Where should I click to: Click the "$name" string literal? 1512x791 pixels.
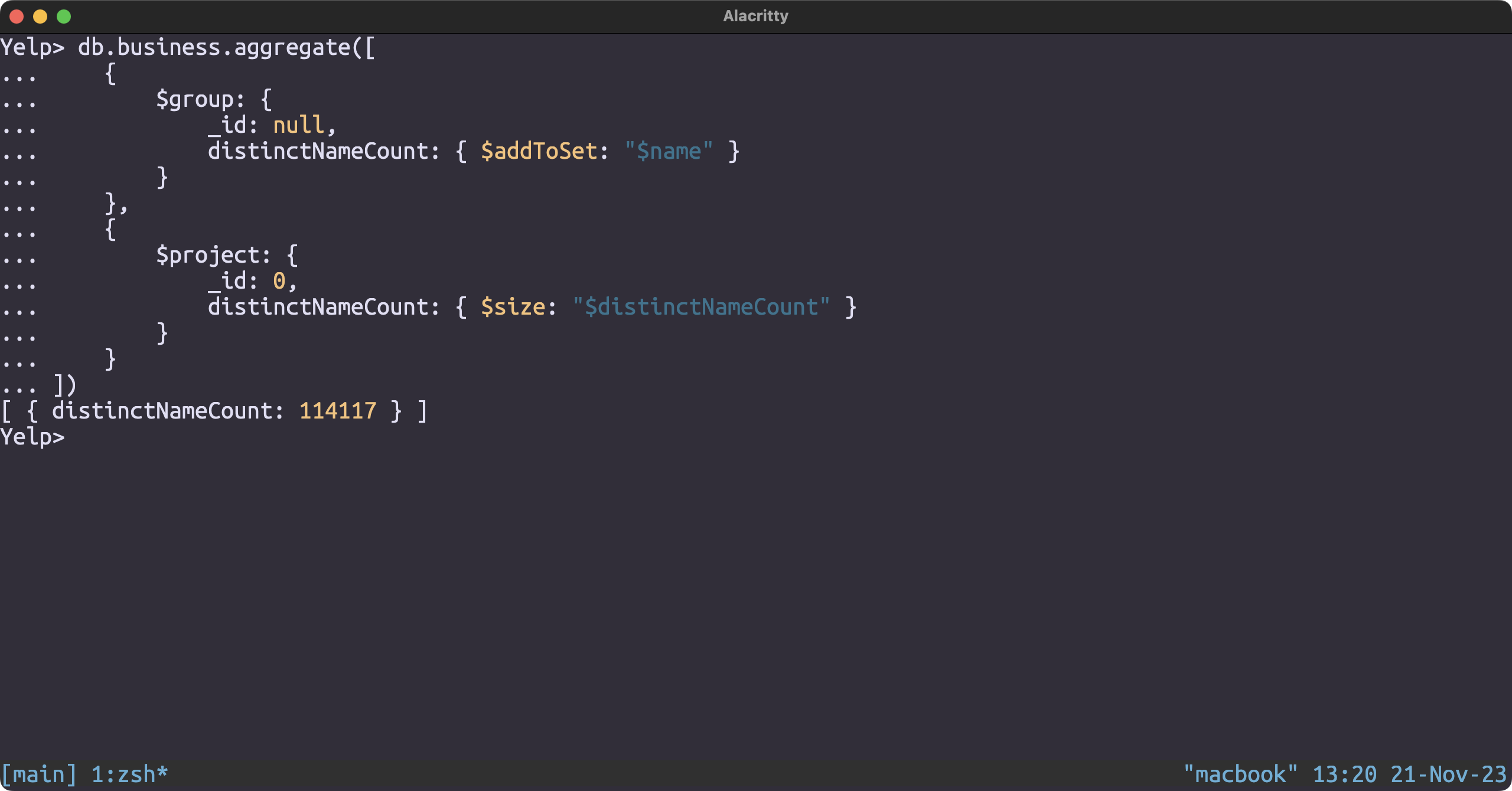pyautogui.click(x=669, y=151)
